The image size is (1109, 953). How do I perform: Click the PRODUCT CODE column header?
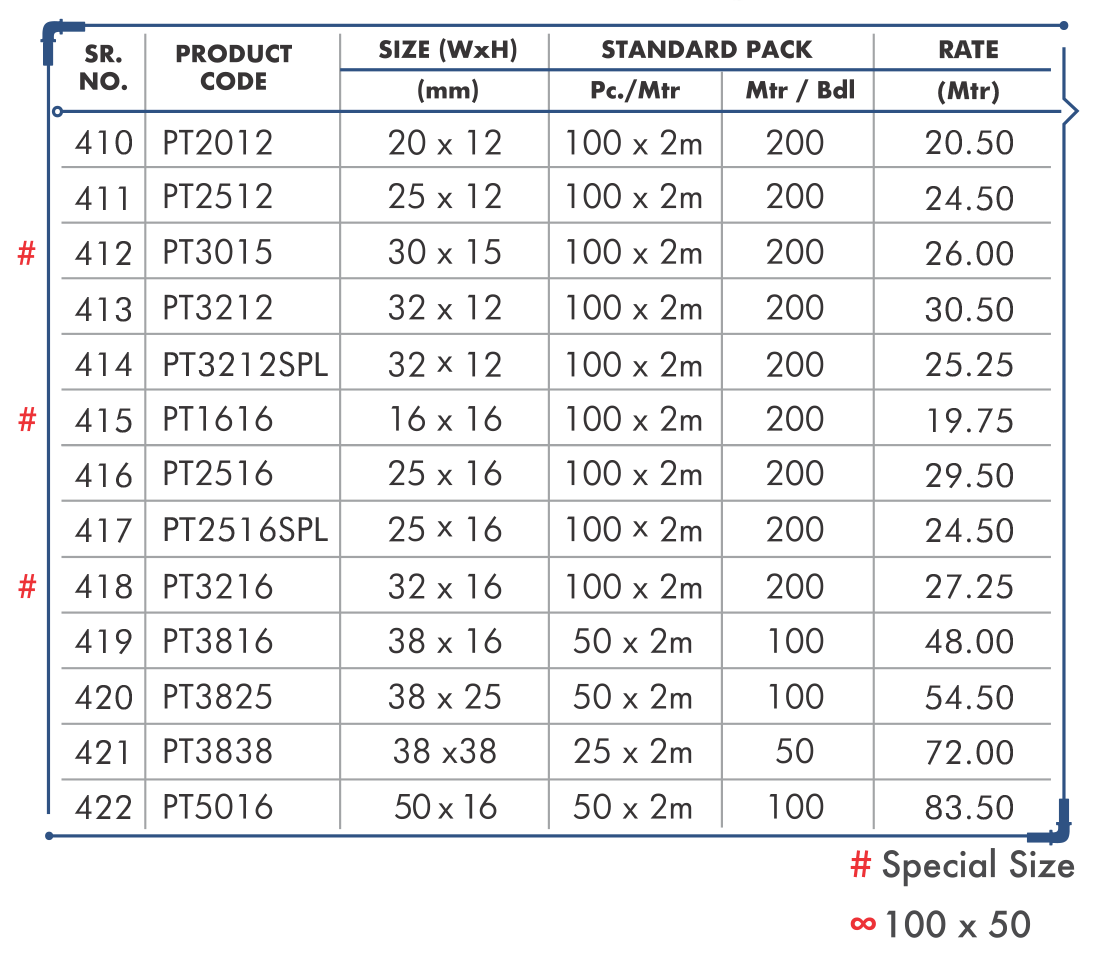[x=234, y=67]
